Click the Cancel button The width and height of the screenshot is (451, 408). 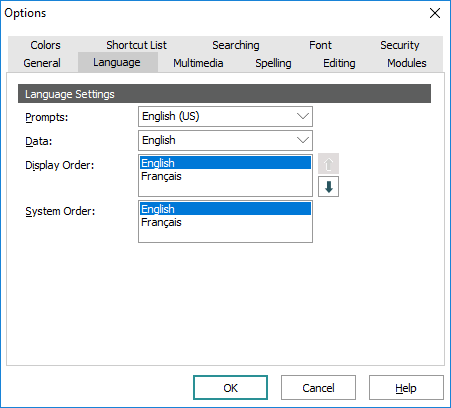pyautogui.click(x=318, y=388)
